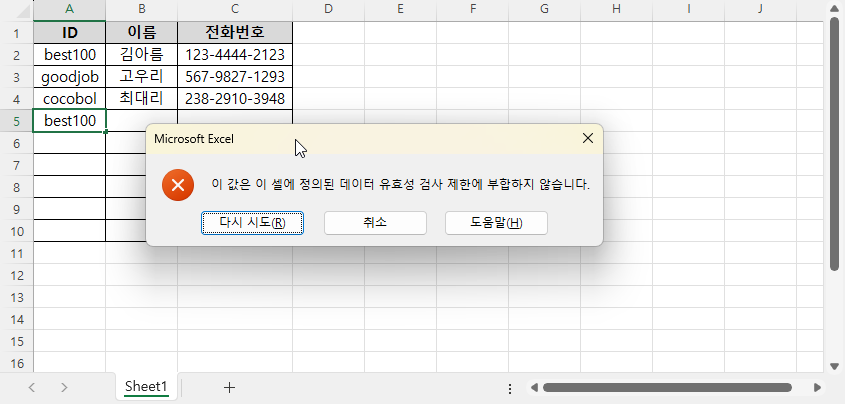Select column C header
Image resolution: width=845 pixels, height=404 pixels.
[x=235, y=9]
